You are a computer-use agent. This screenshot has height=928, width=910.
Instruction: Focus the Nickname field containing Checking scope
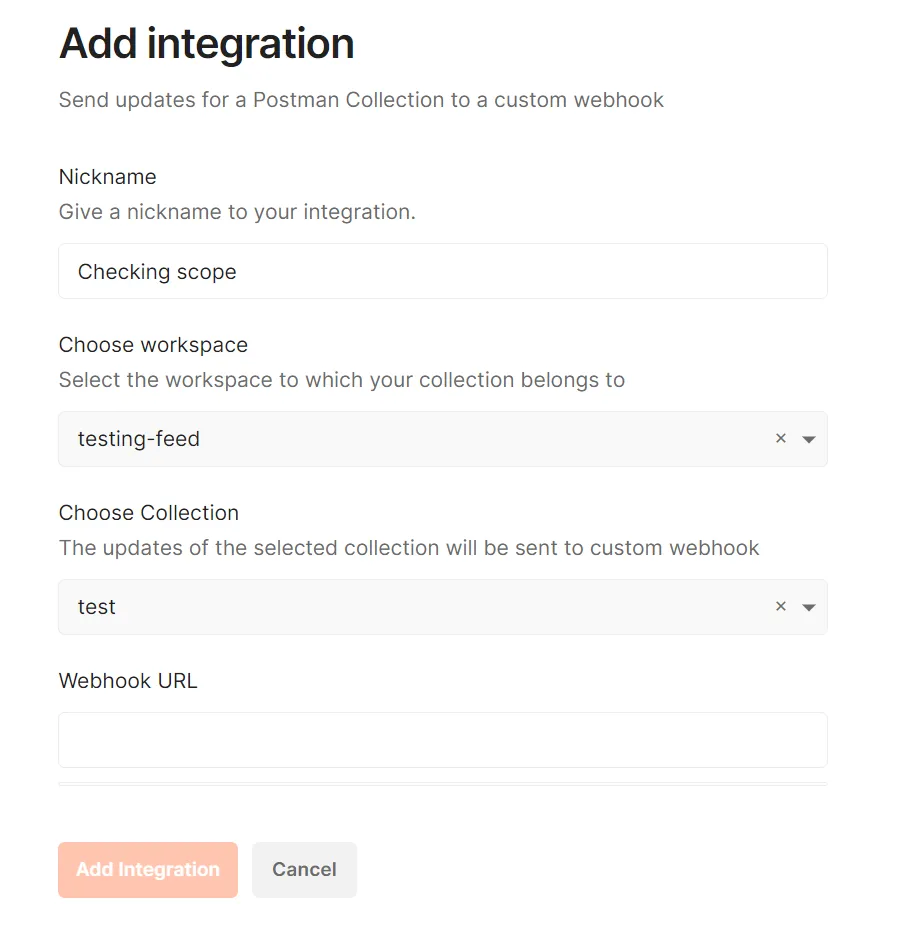pyautogui.click(x=442, y=271)
